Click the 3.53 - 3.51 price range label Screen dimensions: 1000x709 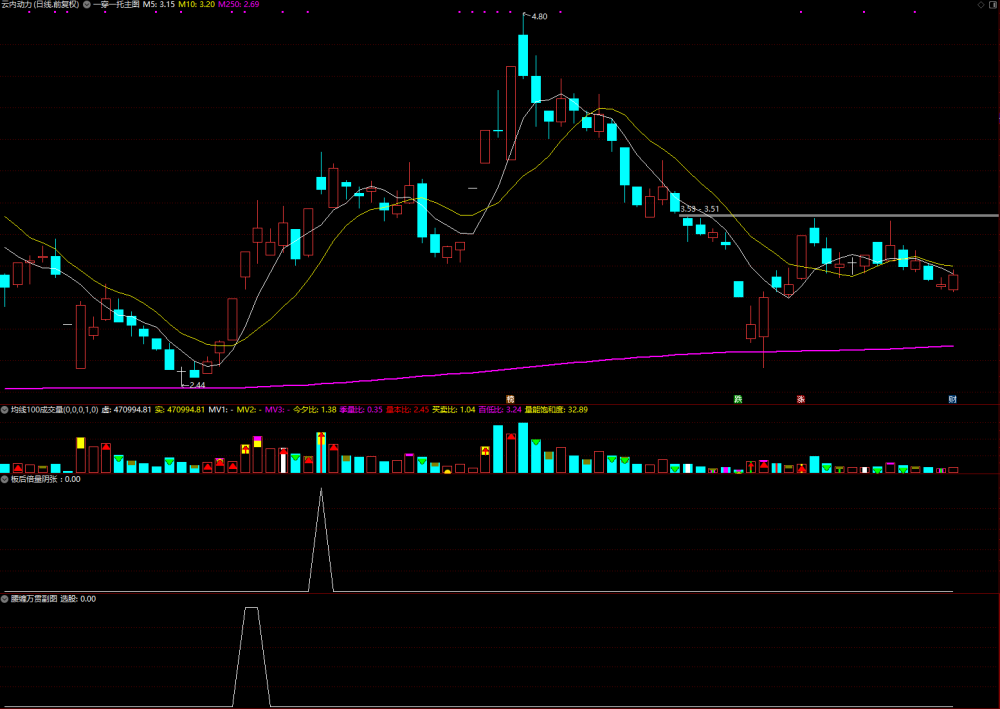point(700,209)
